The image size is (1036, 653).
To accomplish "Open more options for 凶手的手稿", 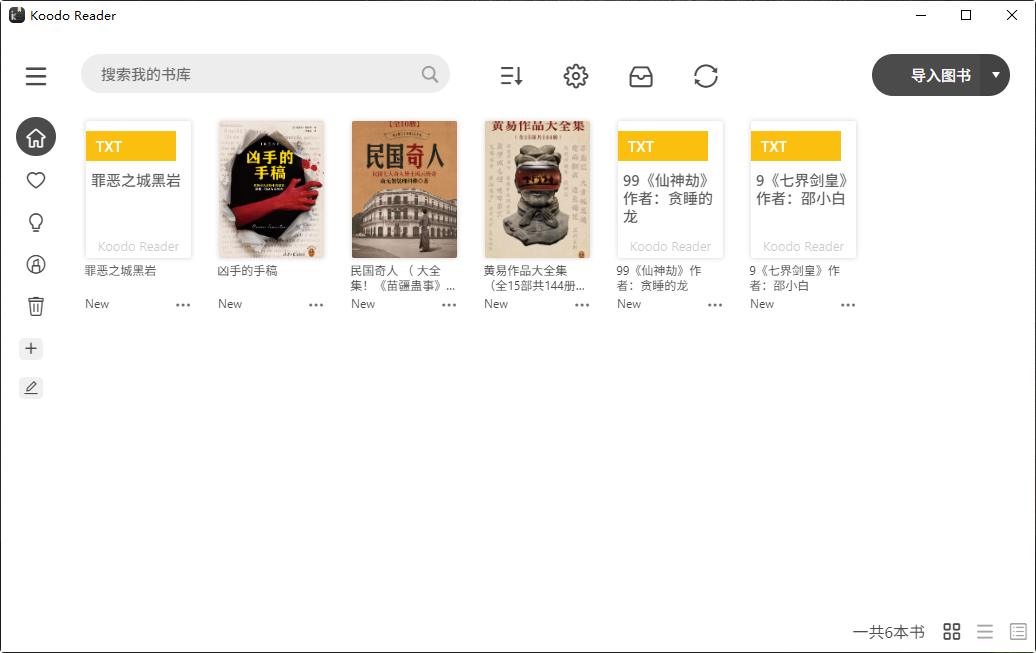I will point(316,305).
